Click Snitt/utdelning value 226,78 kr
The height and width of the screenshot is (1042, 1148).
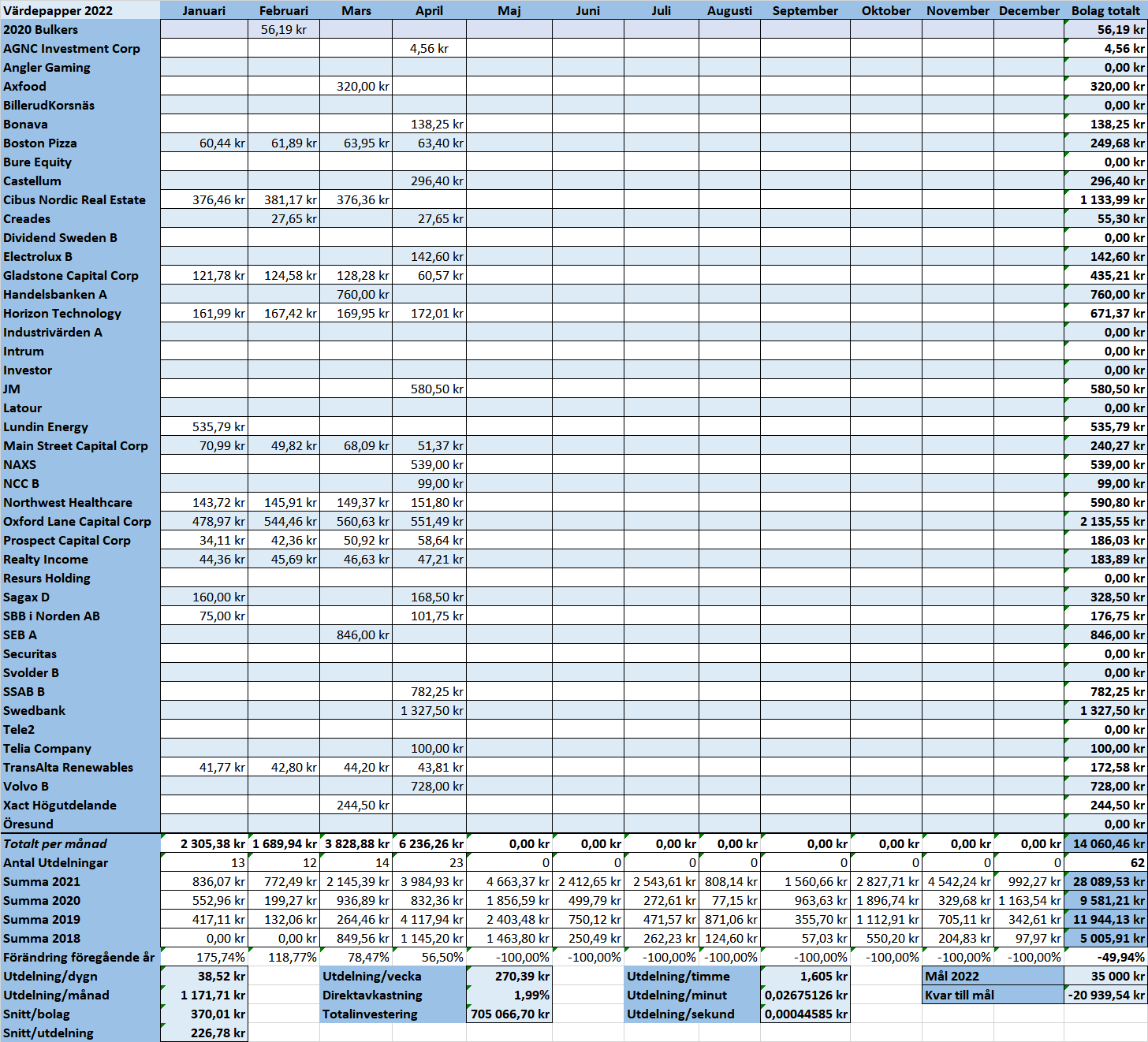pyautogui.click(x=204, y=1033)
